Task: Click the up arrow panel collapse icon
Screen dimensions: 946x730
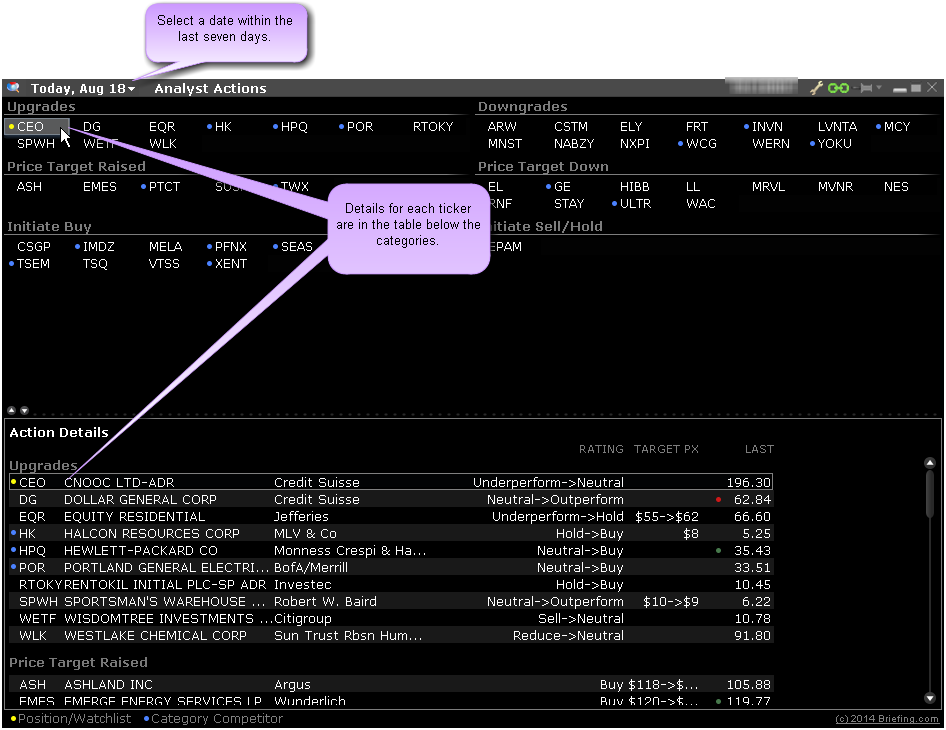Action: tap(11, 410)
